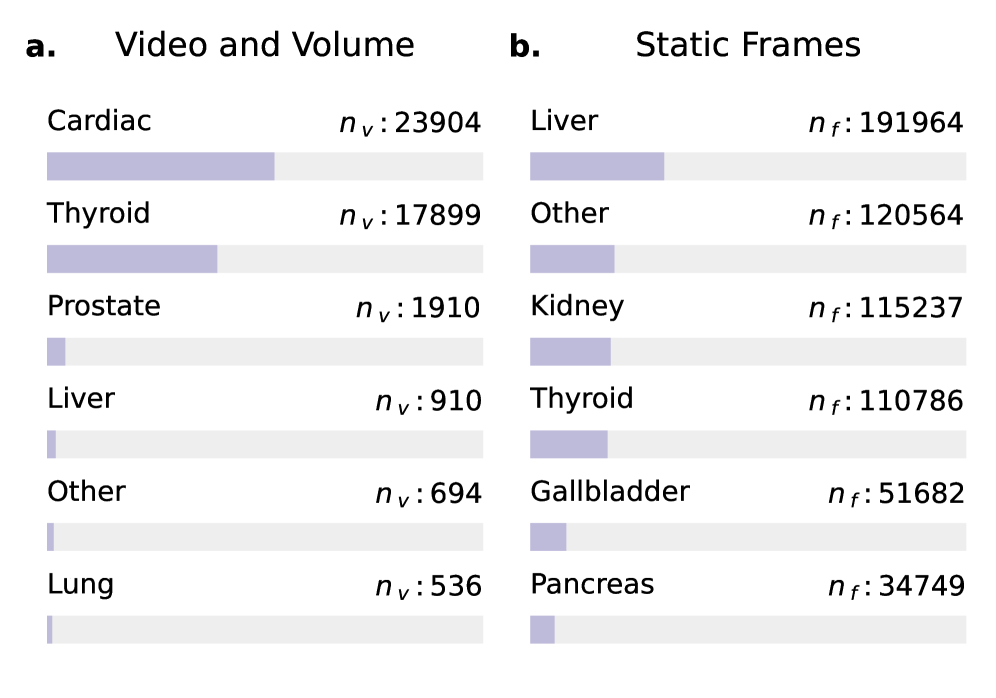Image resolution: width=996 pixels, height=698 pixels.
Task: Click the Pancreas label
Action: coord(592,584)
